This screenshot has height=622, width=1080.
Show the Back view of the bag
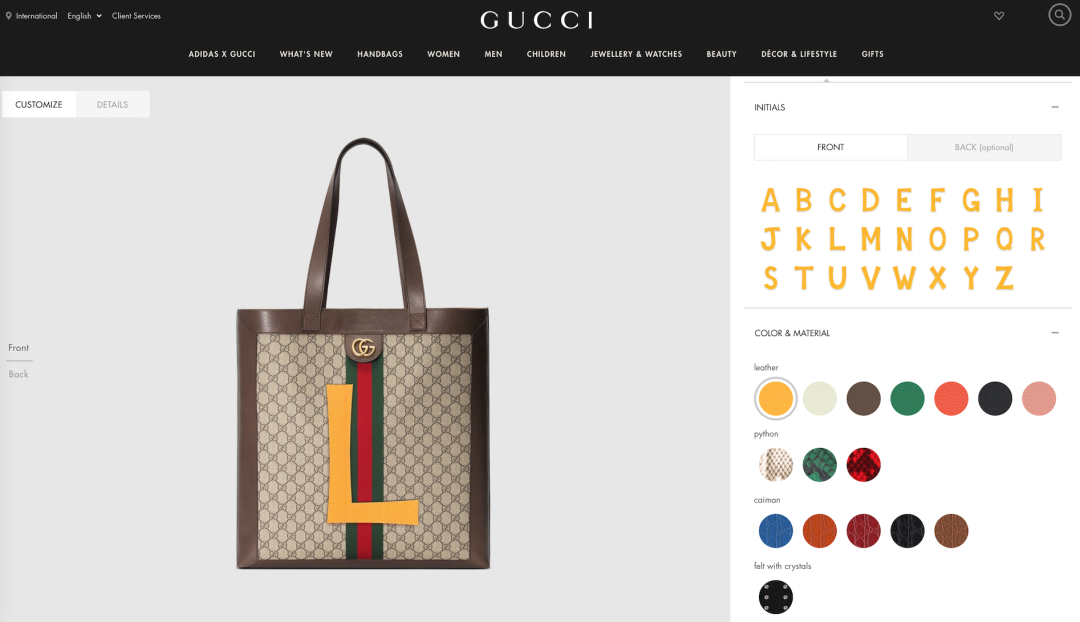19,374
